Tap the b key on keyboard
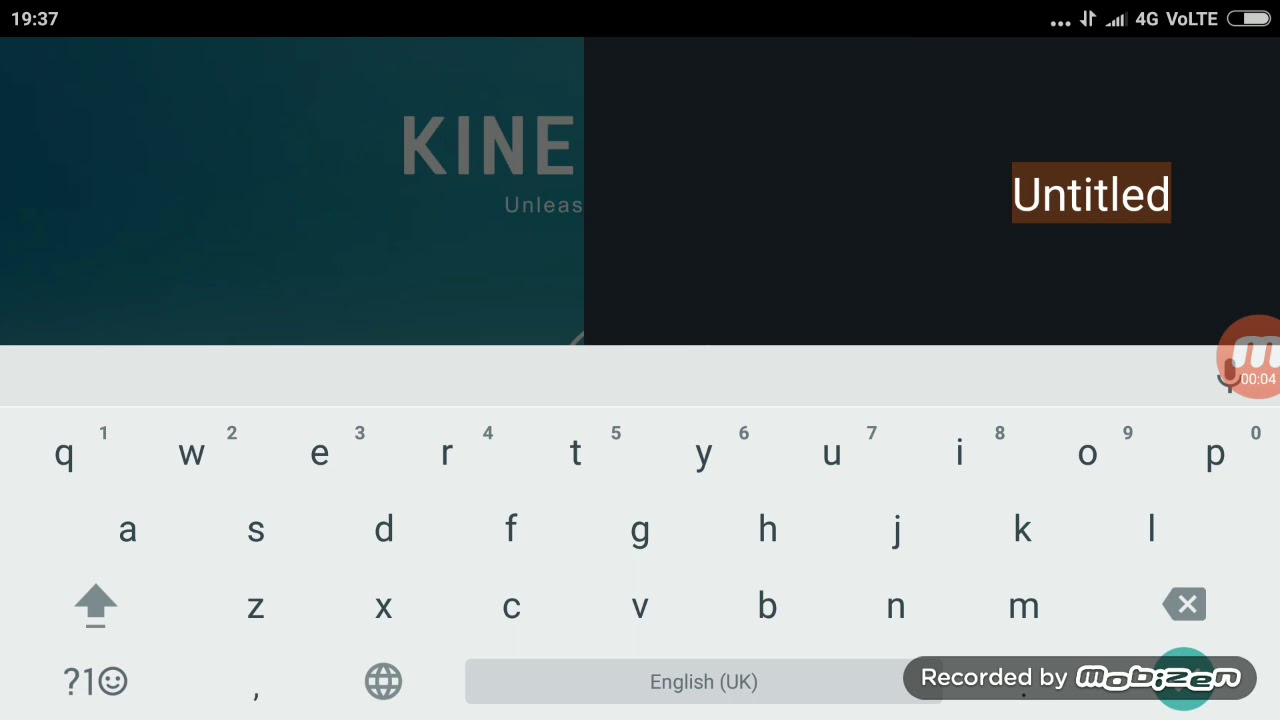 768,606
